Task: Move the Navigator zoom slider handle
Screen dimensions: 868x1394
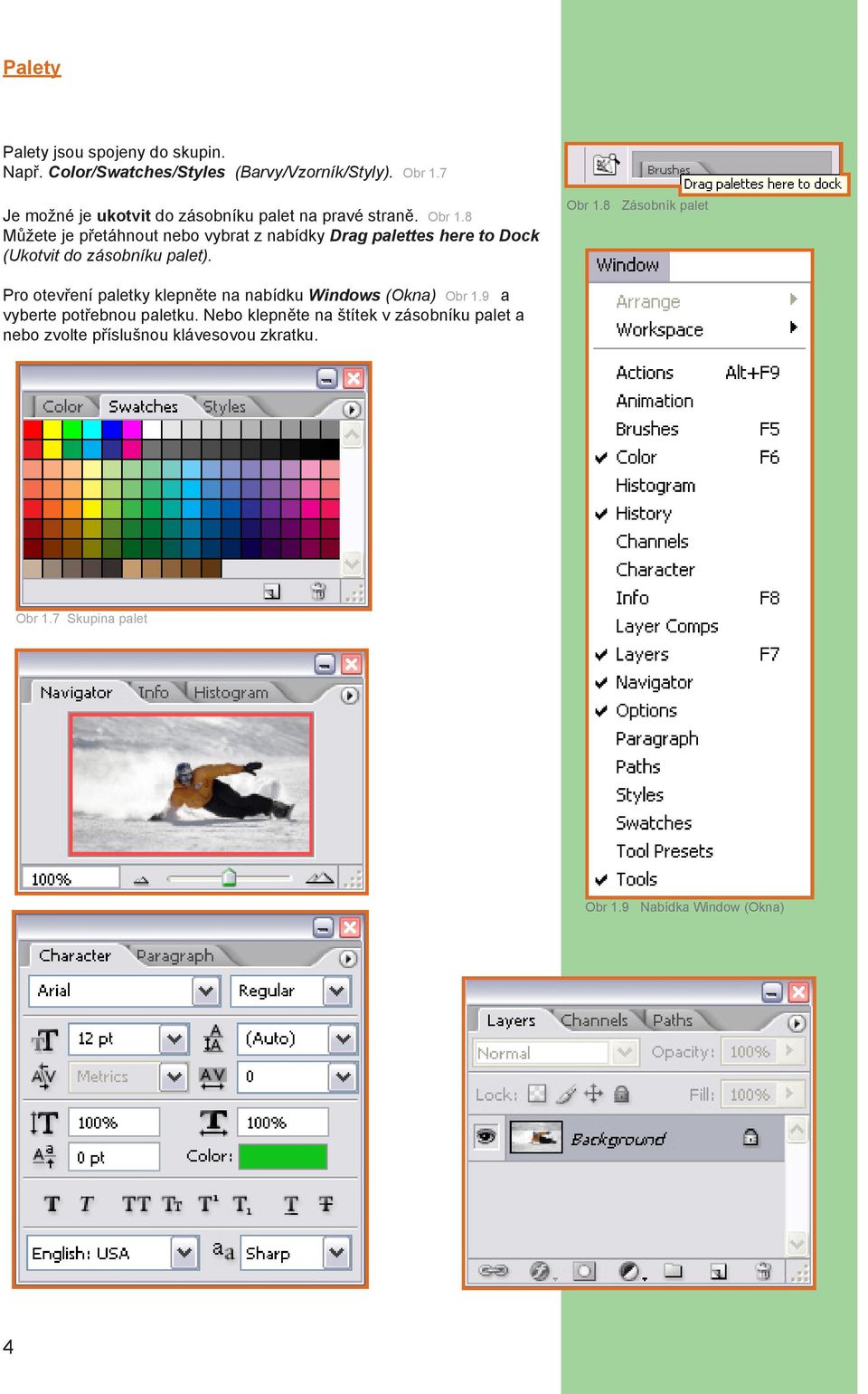Action: click(x=229, y=877)
